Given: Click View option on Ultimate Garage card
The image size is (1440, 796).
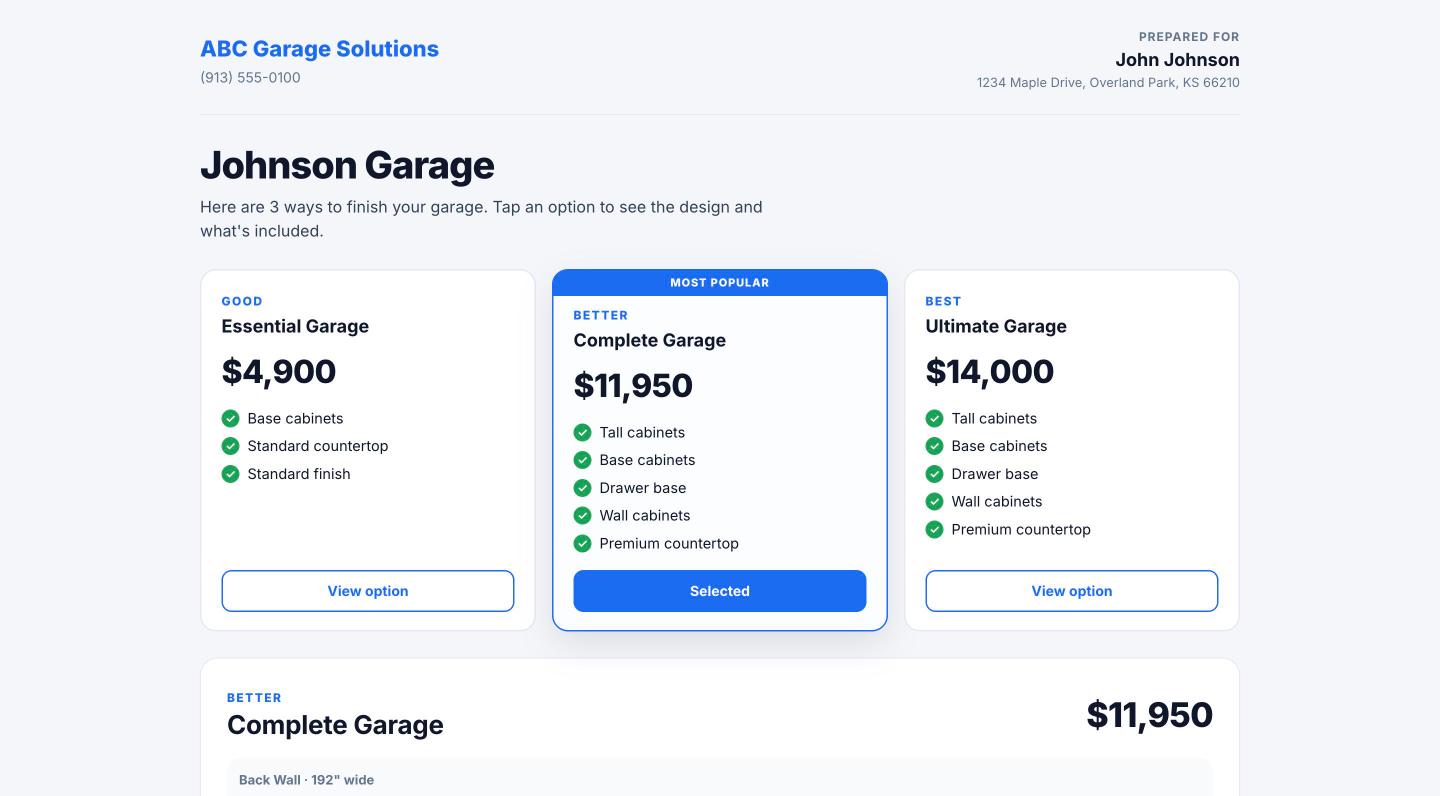Looking at the screenshot, I should pos(1072,591).
